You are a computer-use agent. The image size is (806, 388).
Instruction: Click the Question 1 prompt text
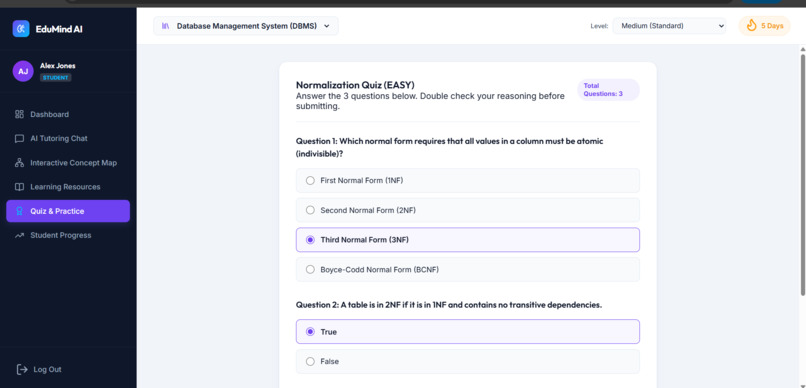[x=450, y=147]
